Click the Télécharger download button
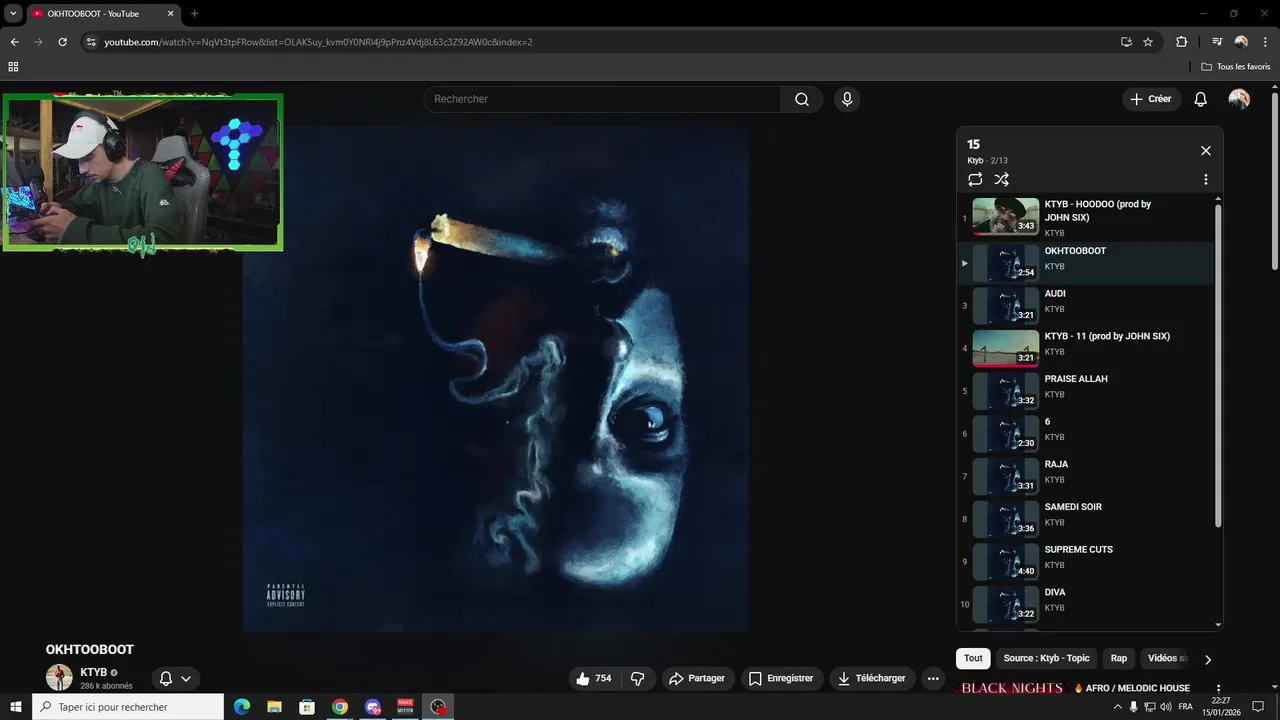1280x720 pixels. tap(872, 678)
